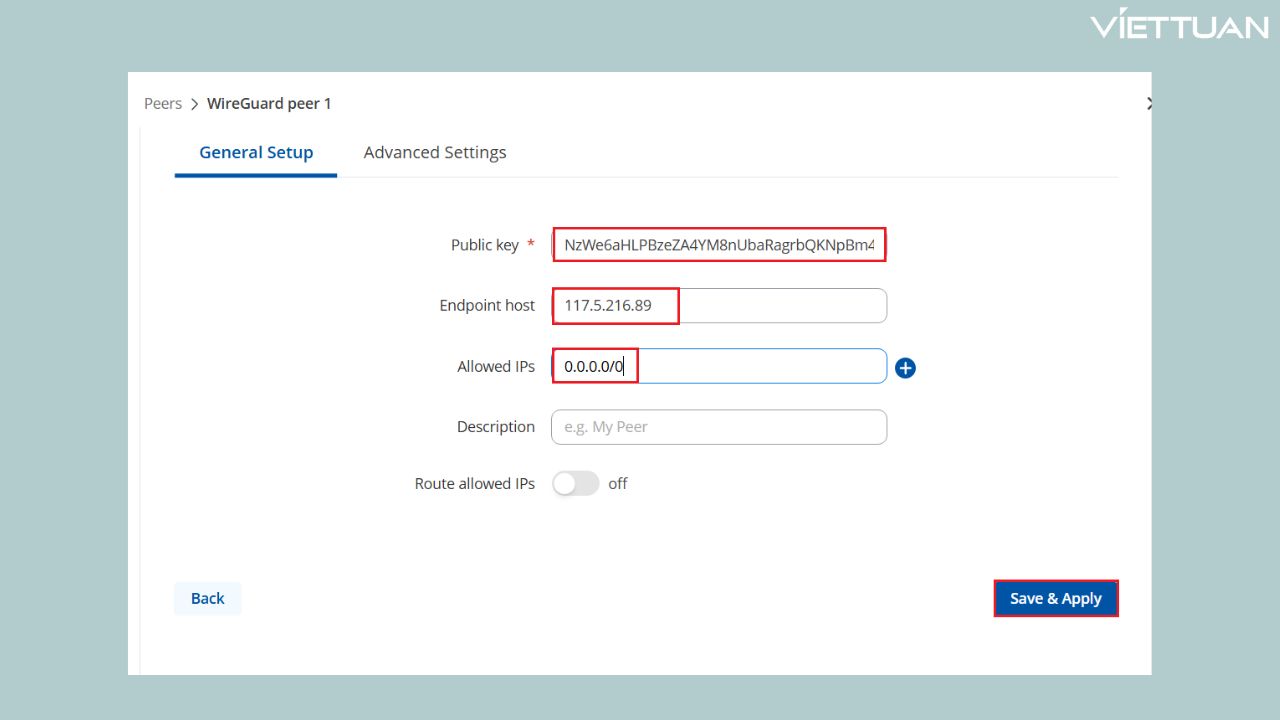Select the Allowed IPs text box

[x=719, y=367]
